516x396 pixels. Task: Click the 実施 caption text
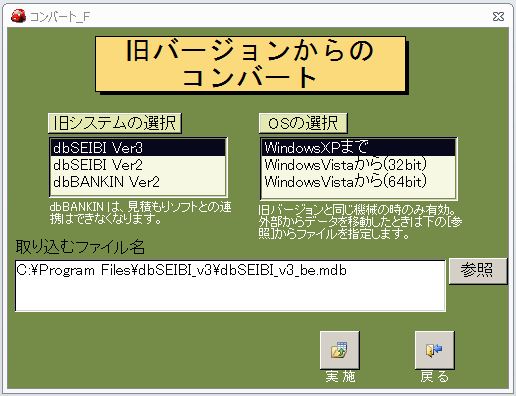340,377
